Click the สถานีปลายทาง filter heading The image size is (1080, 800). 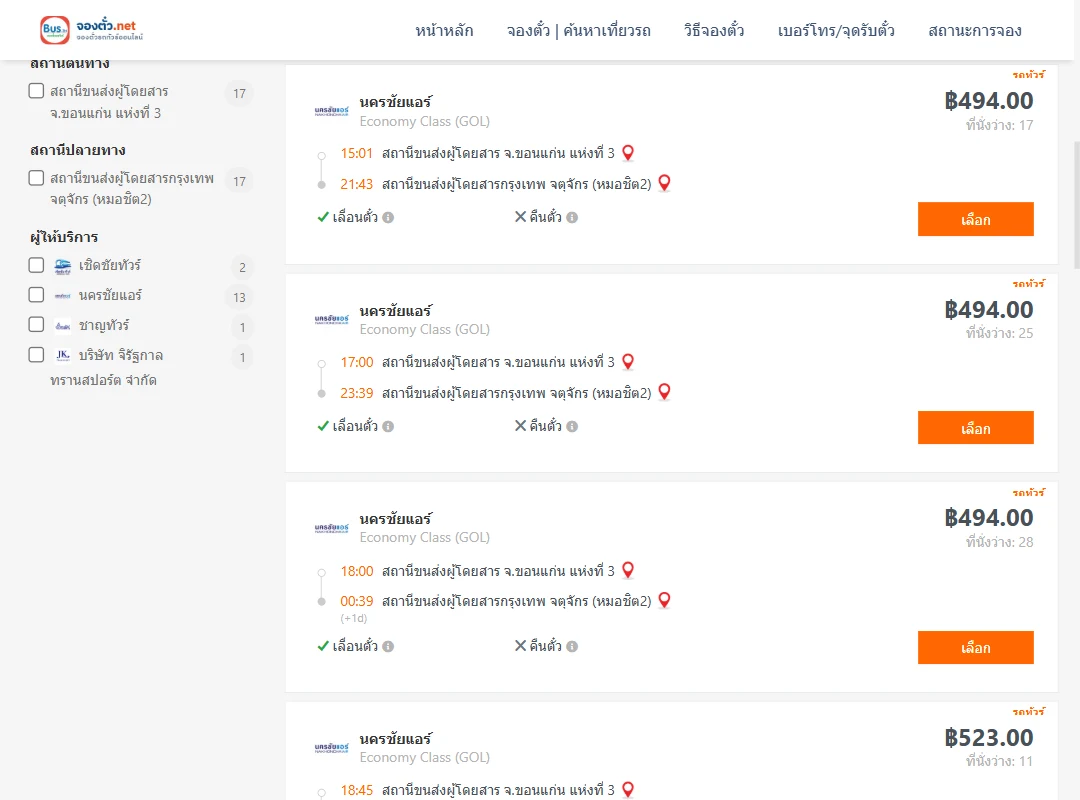click(78, 150)
